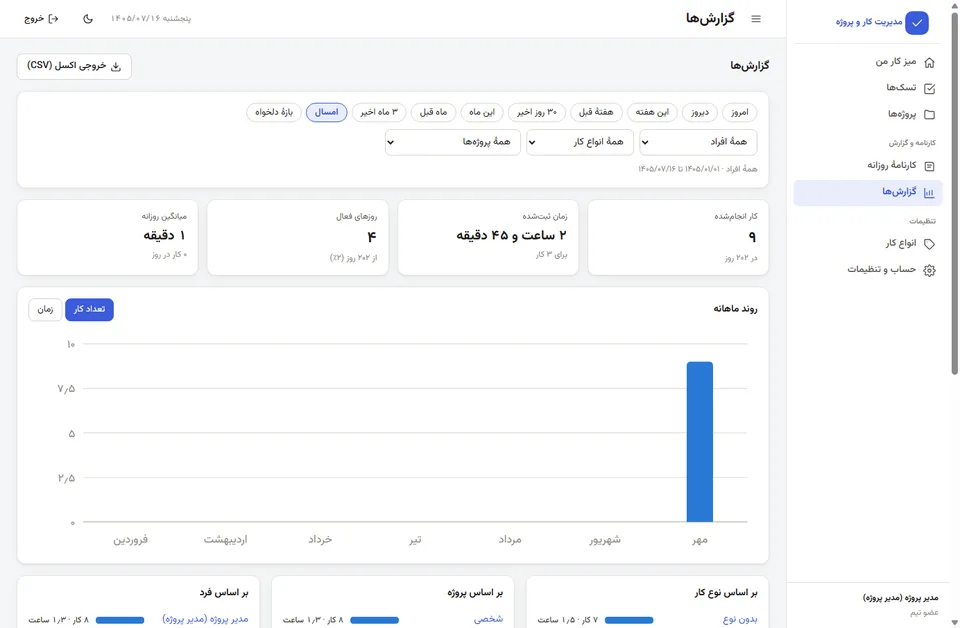Open the همهٔ پروژه‌ها dropdown
The width and height of the screenshot is (960, 628).
[452, 142]
